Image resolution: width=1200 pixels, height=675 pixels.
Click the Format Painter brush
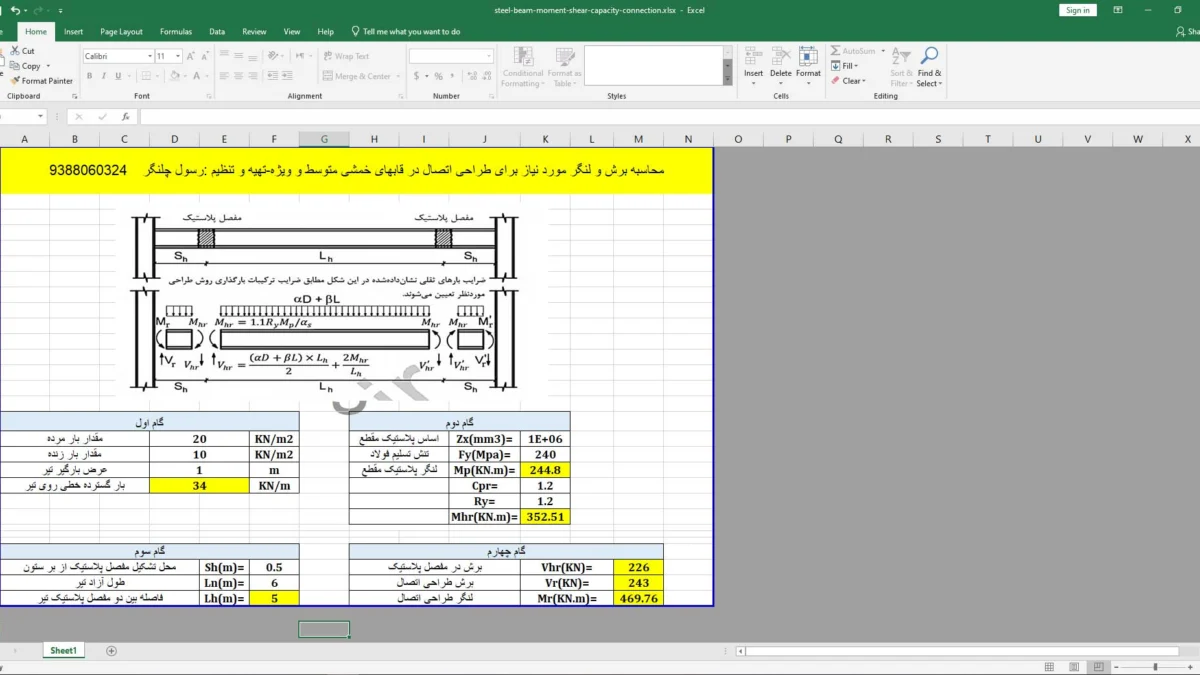click(14, 81)
